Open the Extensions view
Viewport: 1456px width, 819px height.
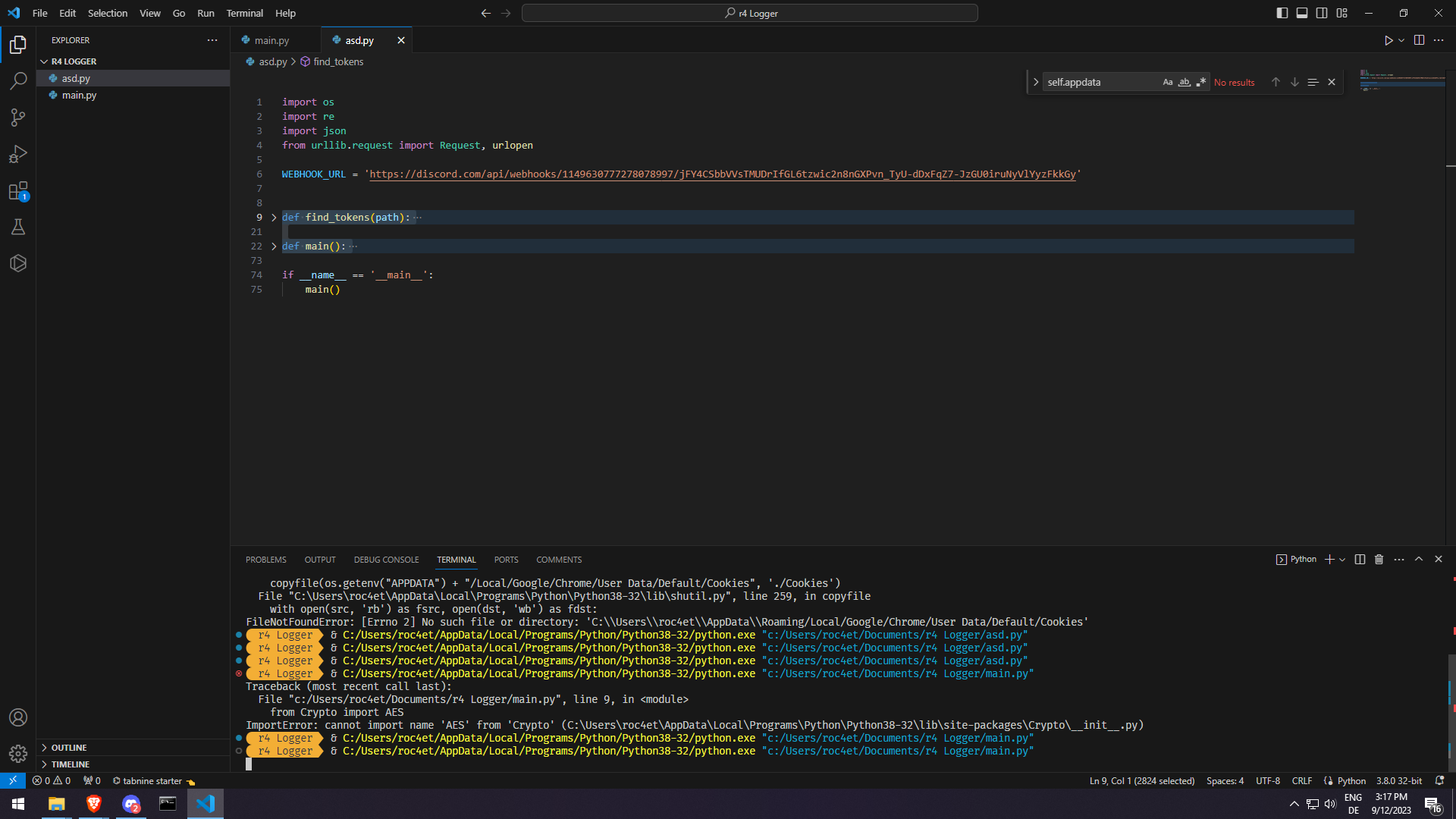18,191
